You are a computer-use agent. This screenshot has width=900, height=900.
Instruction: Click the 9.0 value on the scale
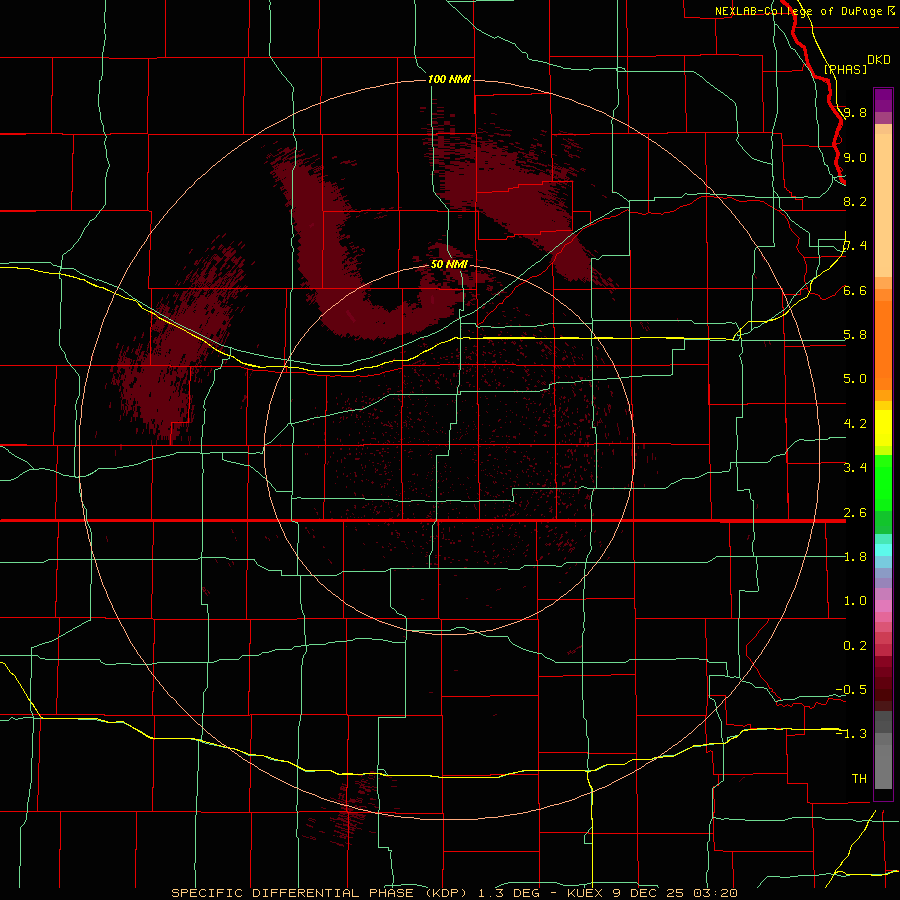point(855,157)
